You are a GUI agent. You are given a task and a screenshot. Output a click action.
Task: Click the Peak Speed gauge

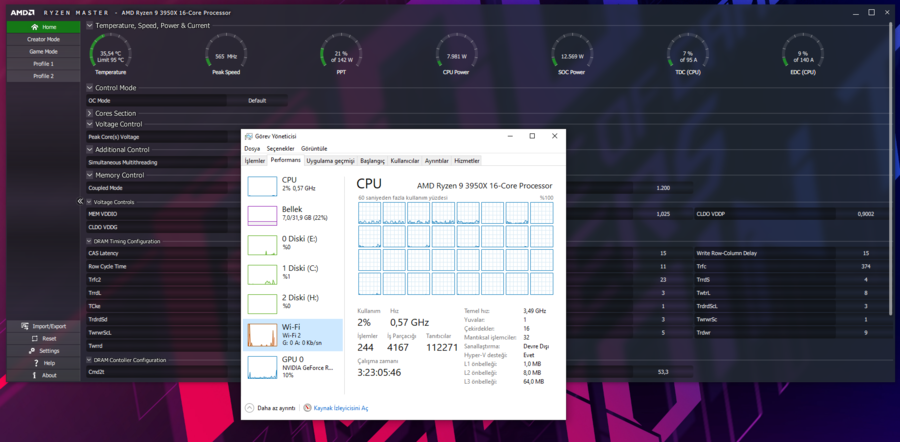tap(226, 55)
